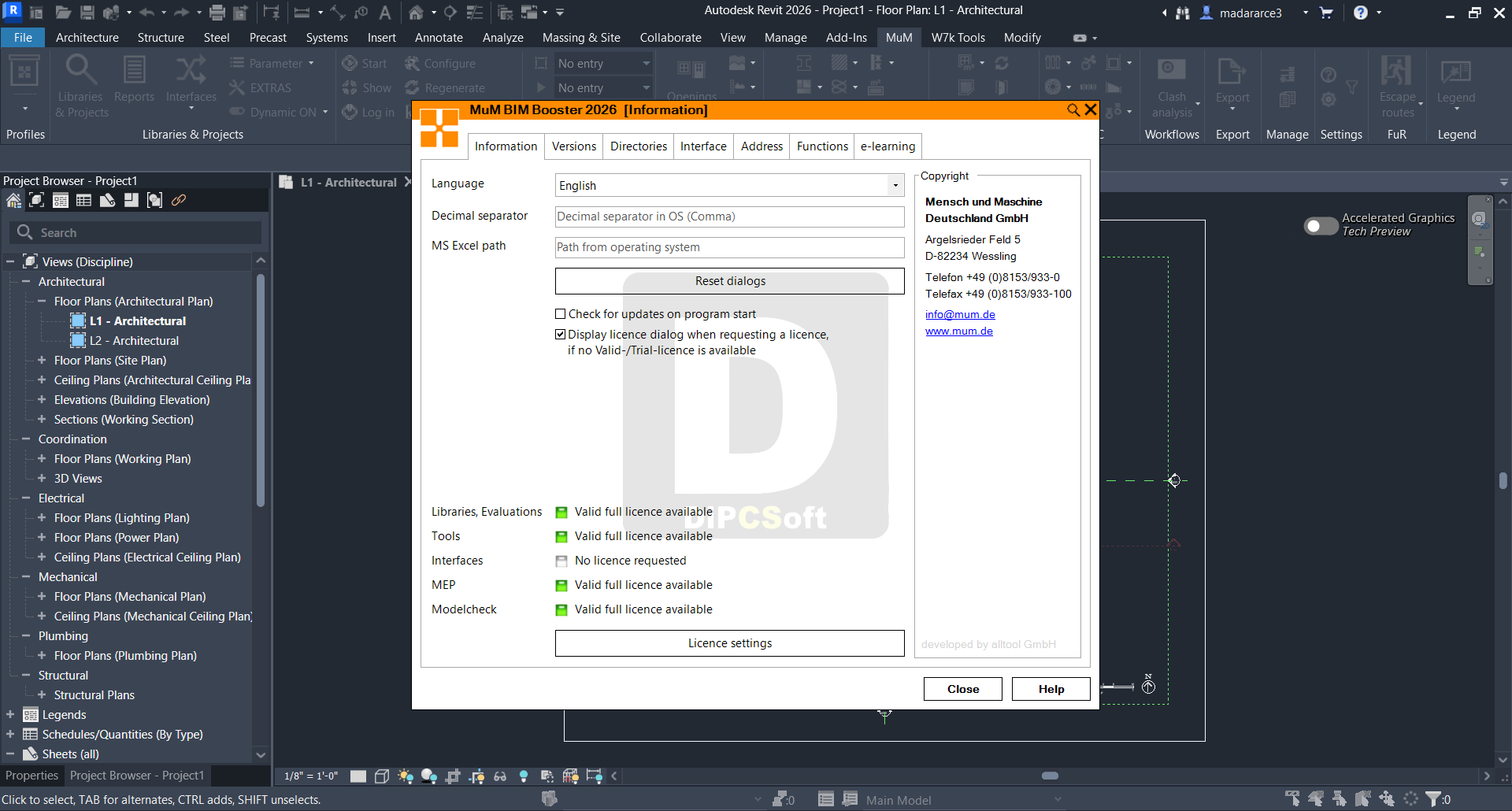Toggle Accelerated Graphics Tech Preview switch

(1321, 226)
